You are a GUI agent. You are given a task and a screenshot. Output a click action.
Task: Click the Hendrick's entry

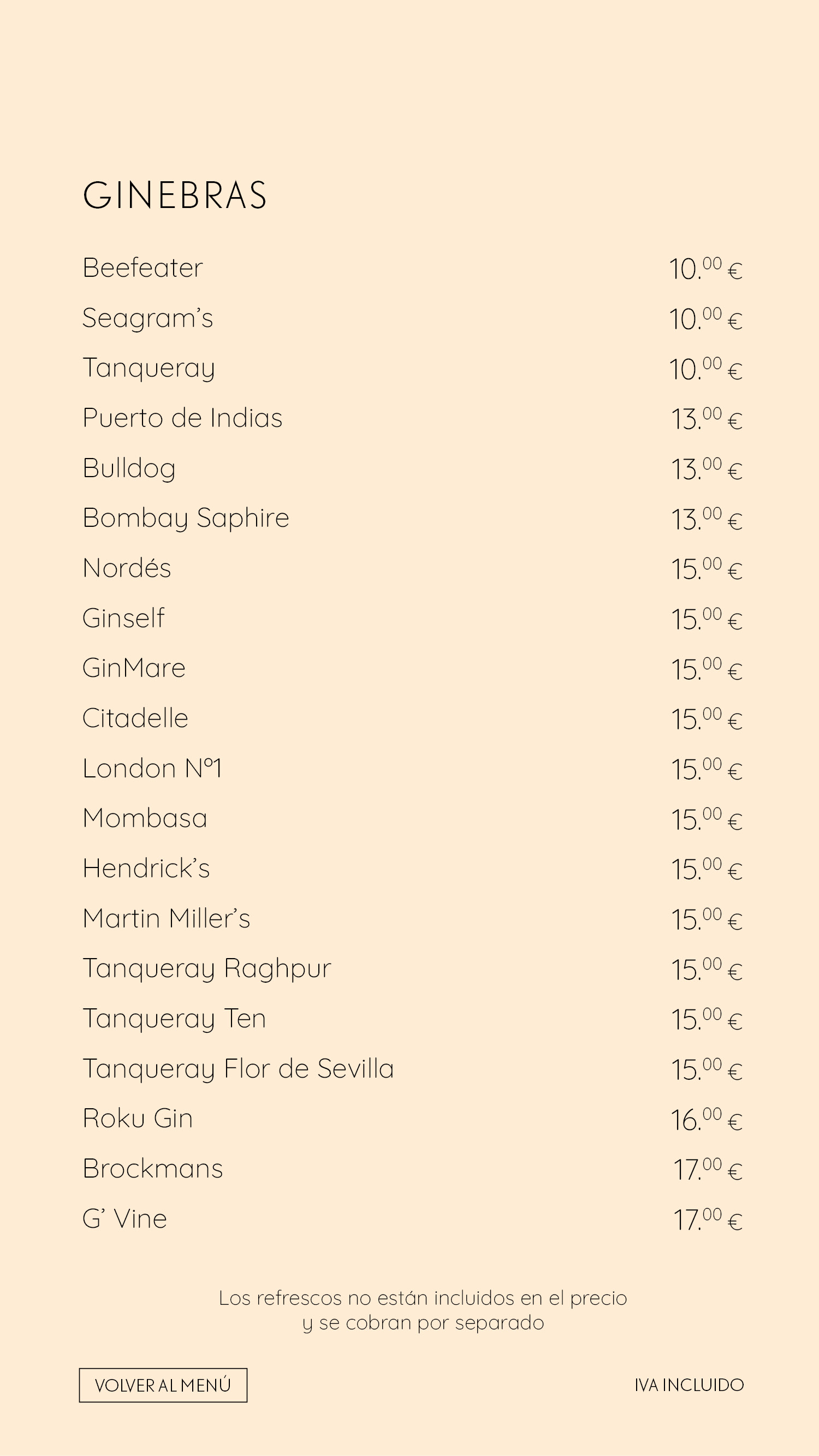(x=146, y=868)
